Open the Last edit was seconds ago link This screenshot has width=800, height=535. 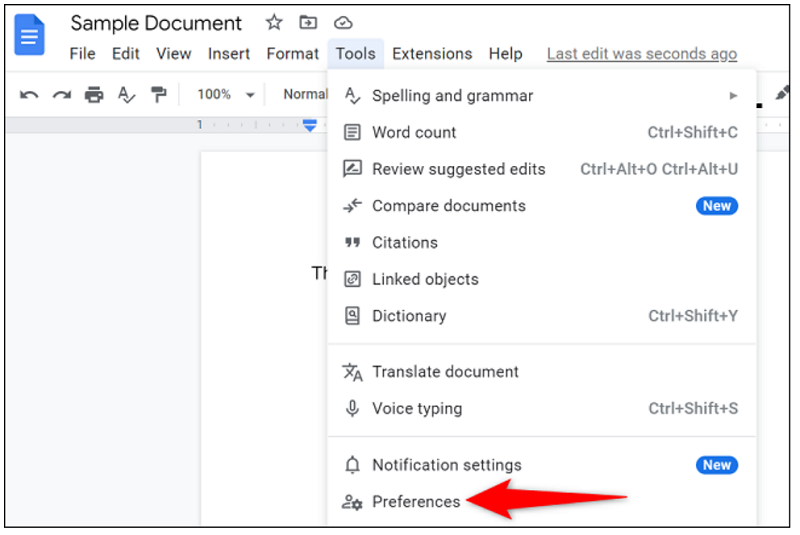pos(642,54)
